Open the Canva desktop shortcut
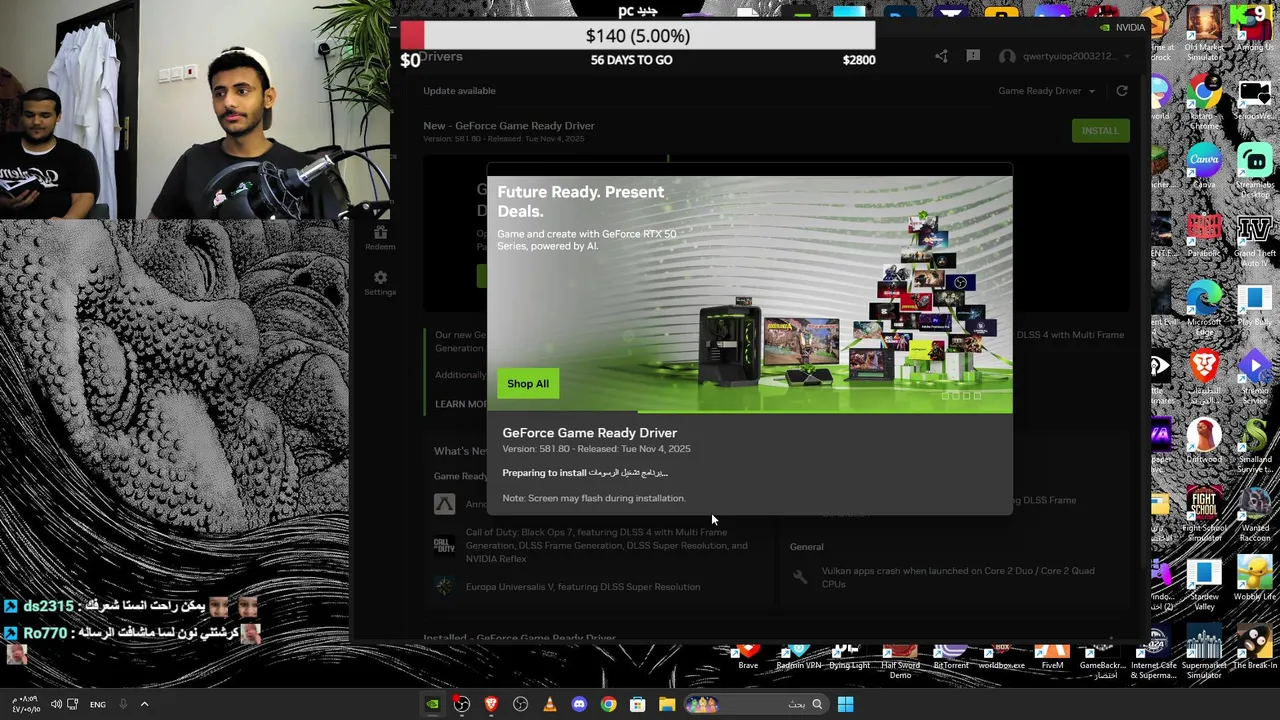 1204,166
